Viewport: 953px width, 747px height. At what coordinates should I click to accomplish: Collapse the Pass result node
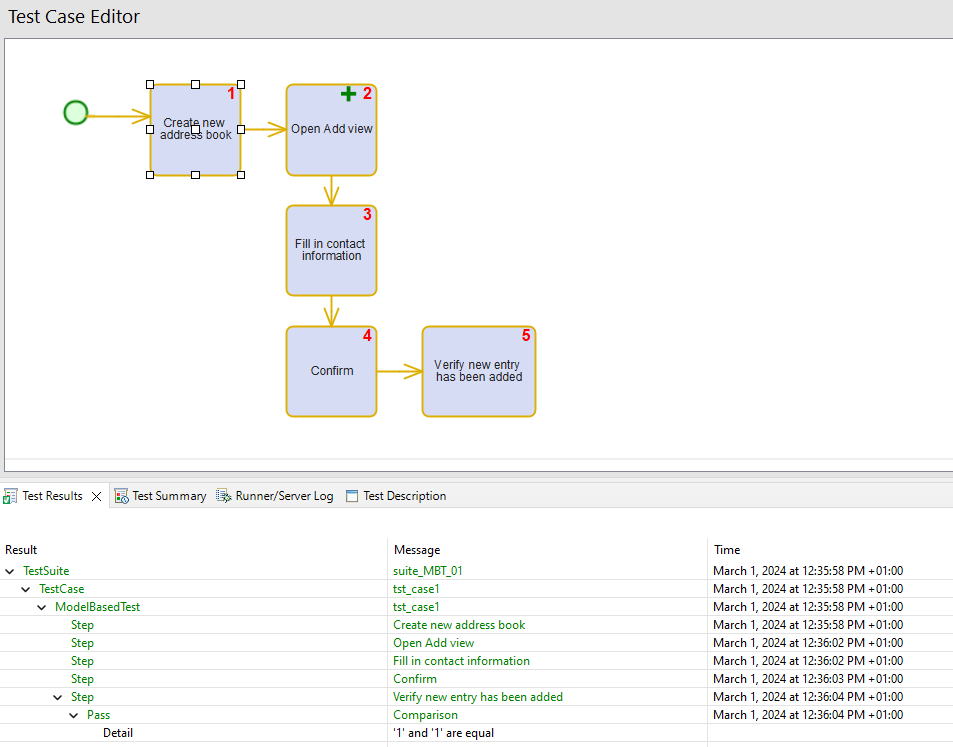[74, 715]
